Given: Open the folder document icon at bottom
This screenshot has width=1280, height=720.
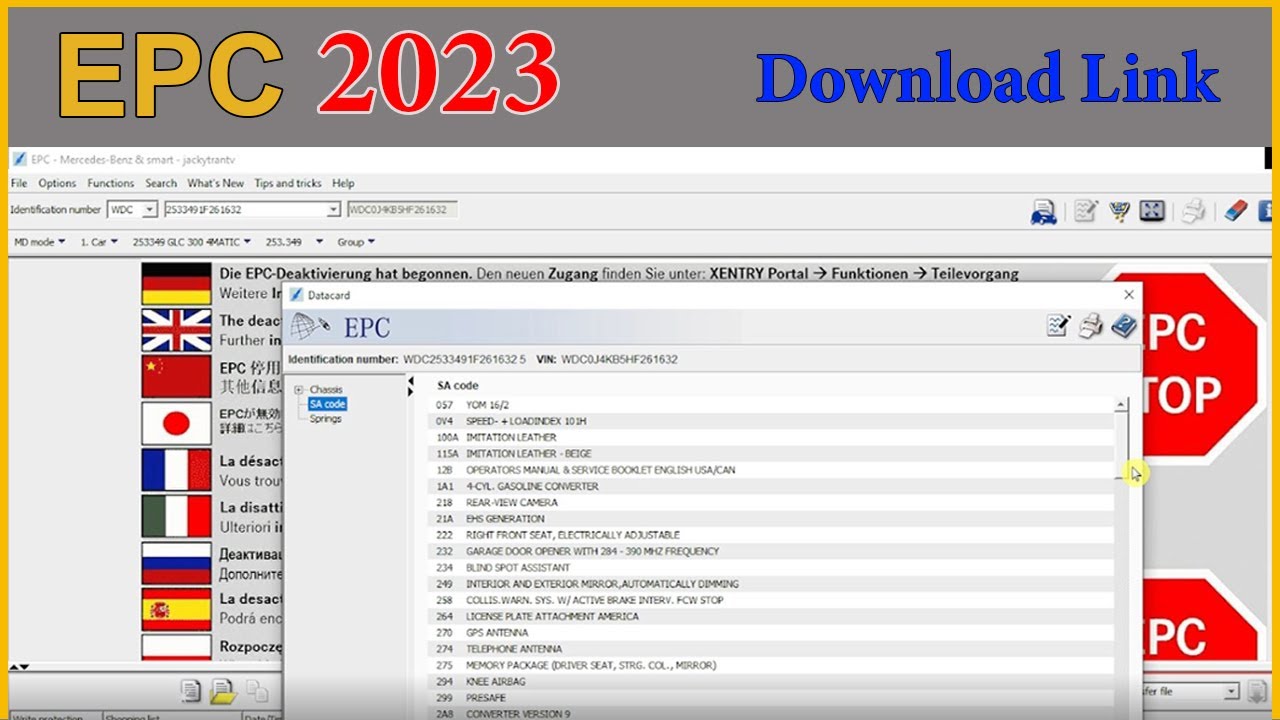Looking at the screenshot, I should pos(223,690).
